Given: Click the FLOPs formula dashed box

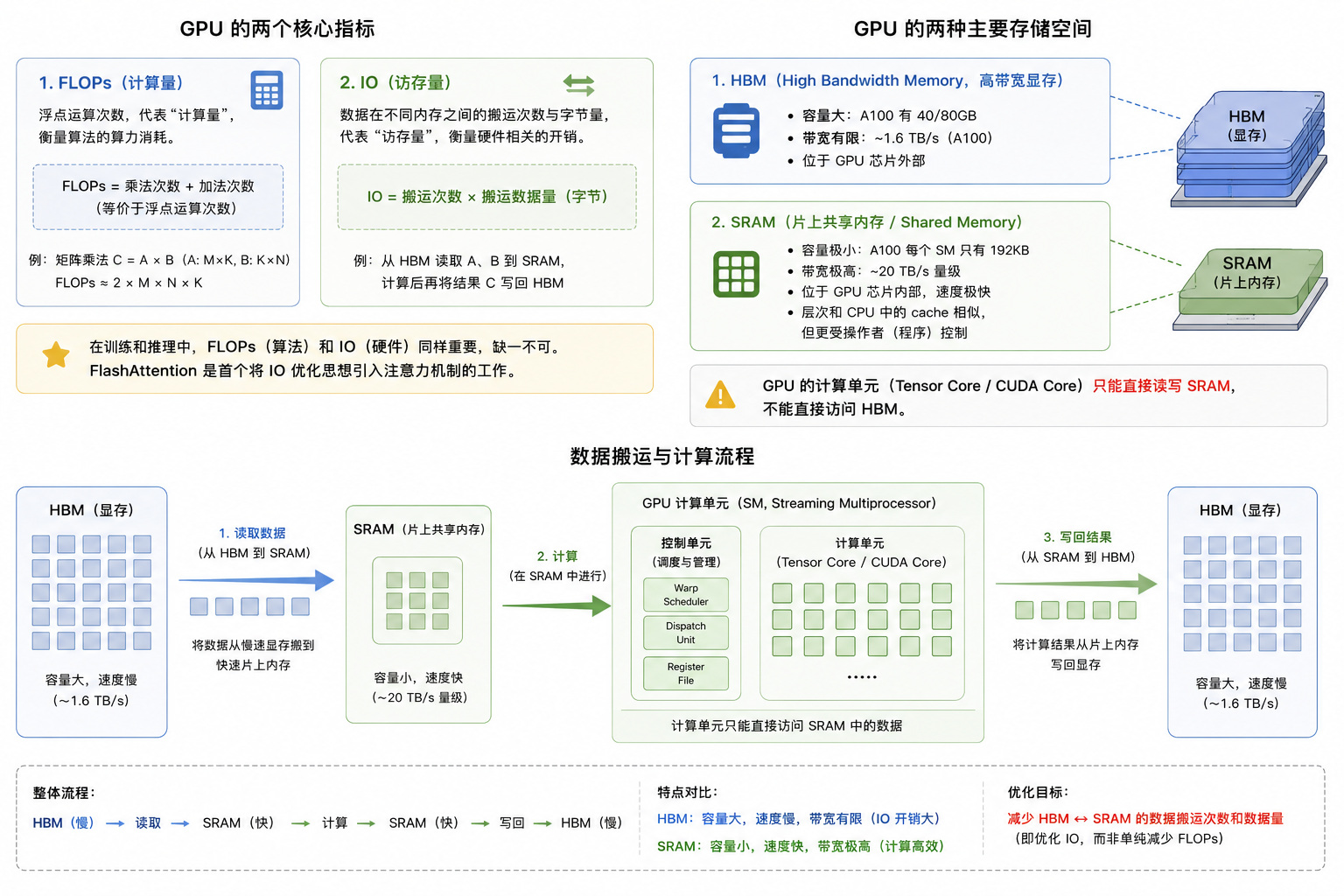Looking at the screenshot, I should click(158, 197).
